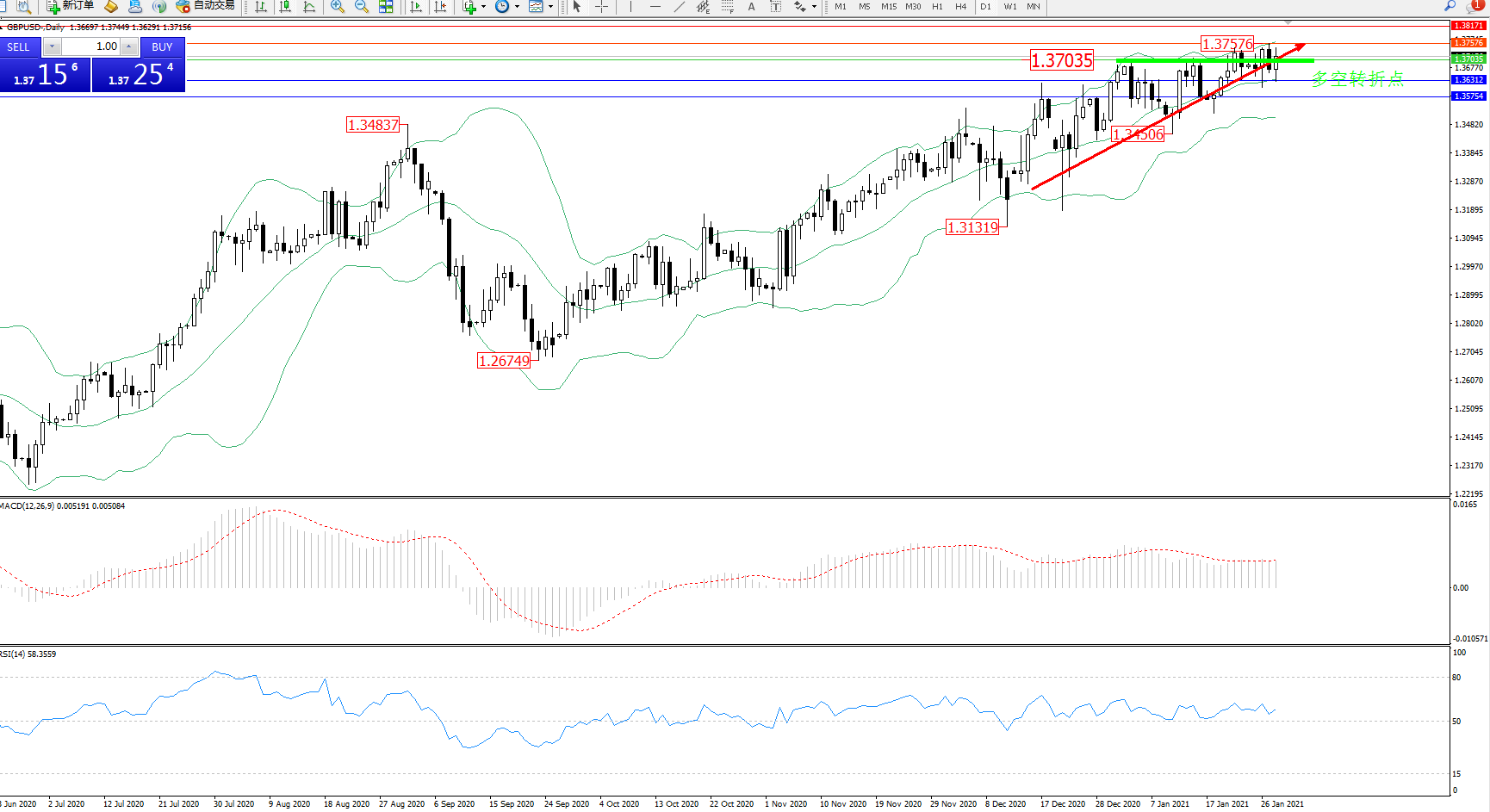Switch to the W1 timeframe
The width and height of the screenshot is (1490, 812).
coord(1009,6)
